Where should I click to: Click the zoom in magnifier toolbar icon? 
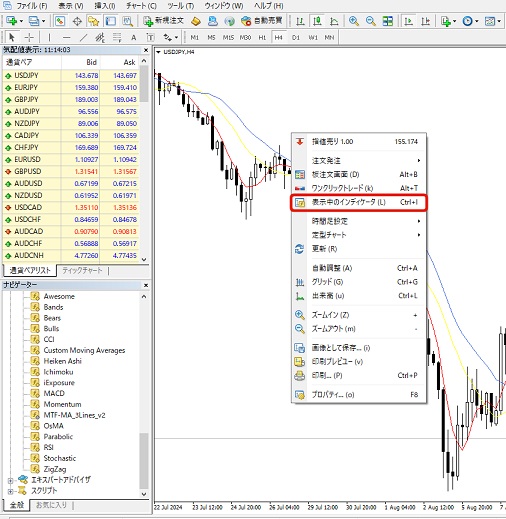(x=354, y=21)
